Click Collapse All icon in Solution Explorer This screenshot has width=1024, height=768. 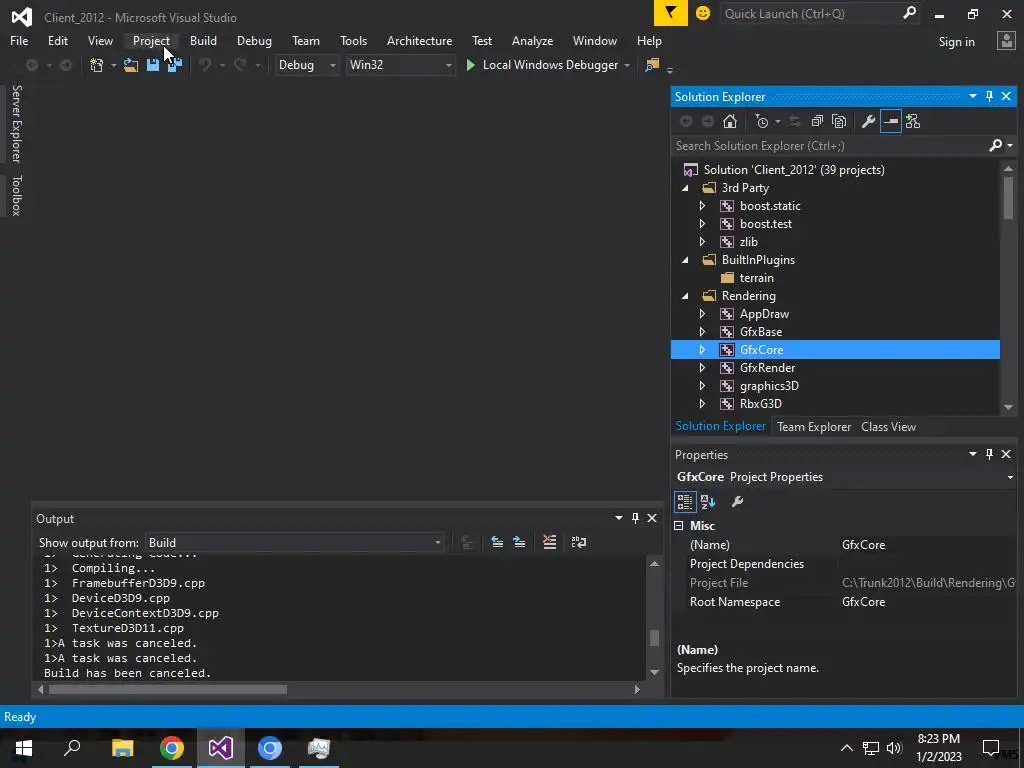coord(817,121)
